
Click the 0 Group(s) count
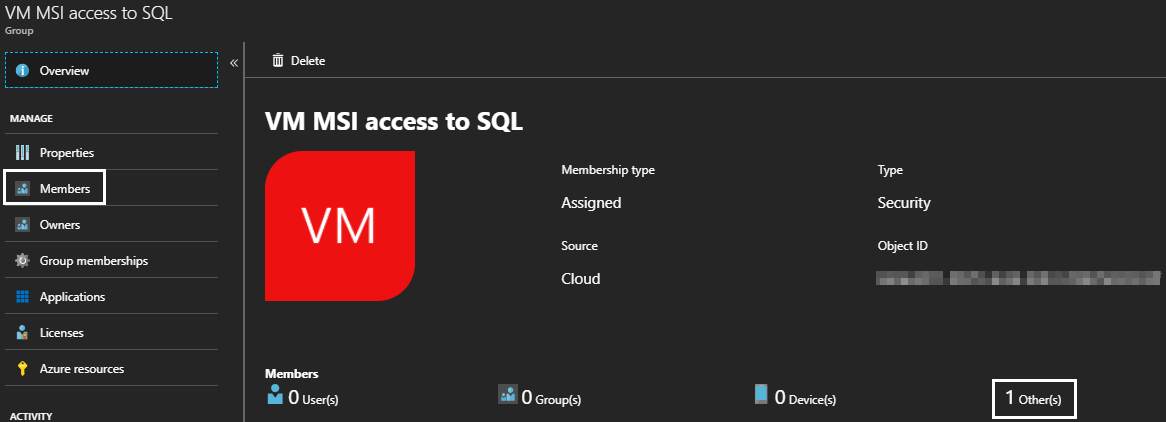(551, 399)
